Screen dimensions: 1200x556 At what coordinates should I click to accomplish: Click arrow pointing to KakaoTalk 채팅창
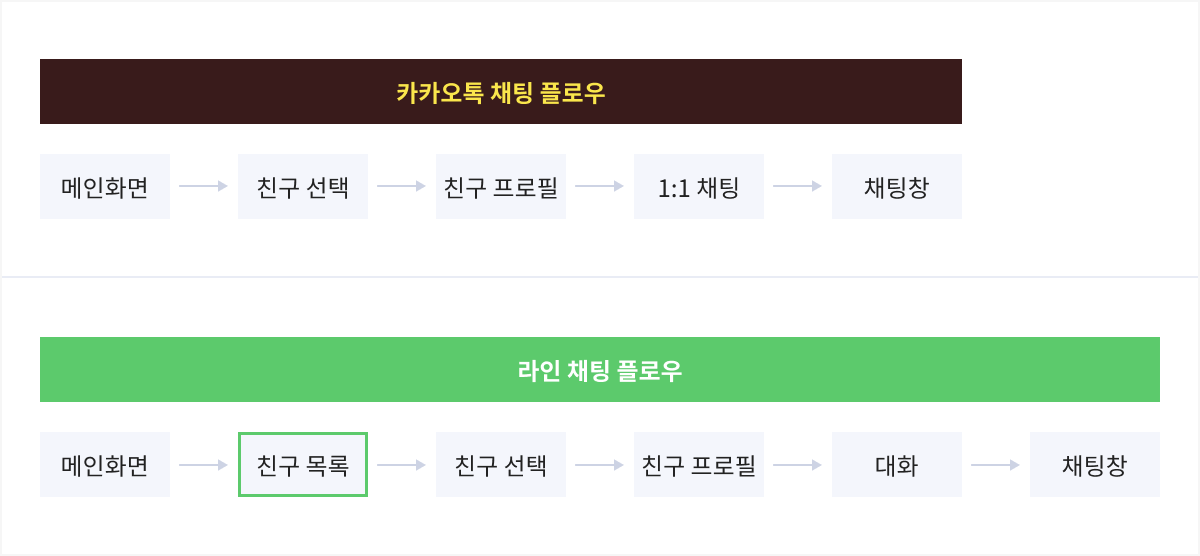point(798,186)
